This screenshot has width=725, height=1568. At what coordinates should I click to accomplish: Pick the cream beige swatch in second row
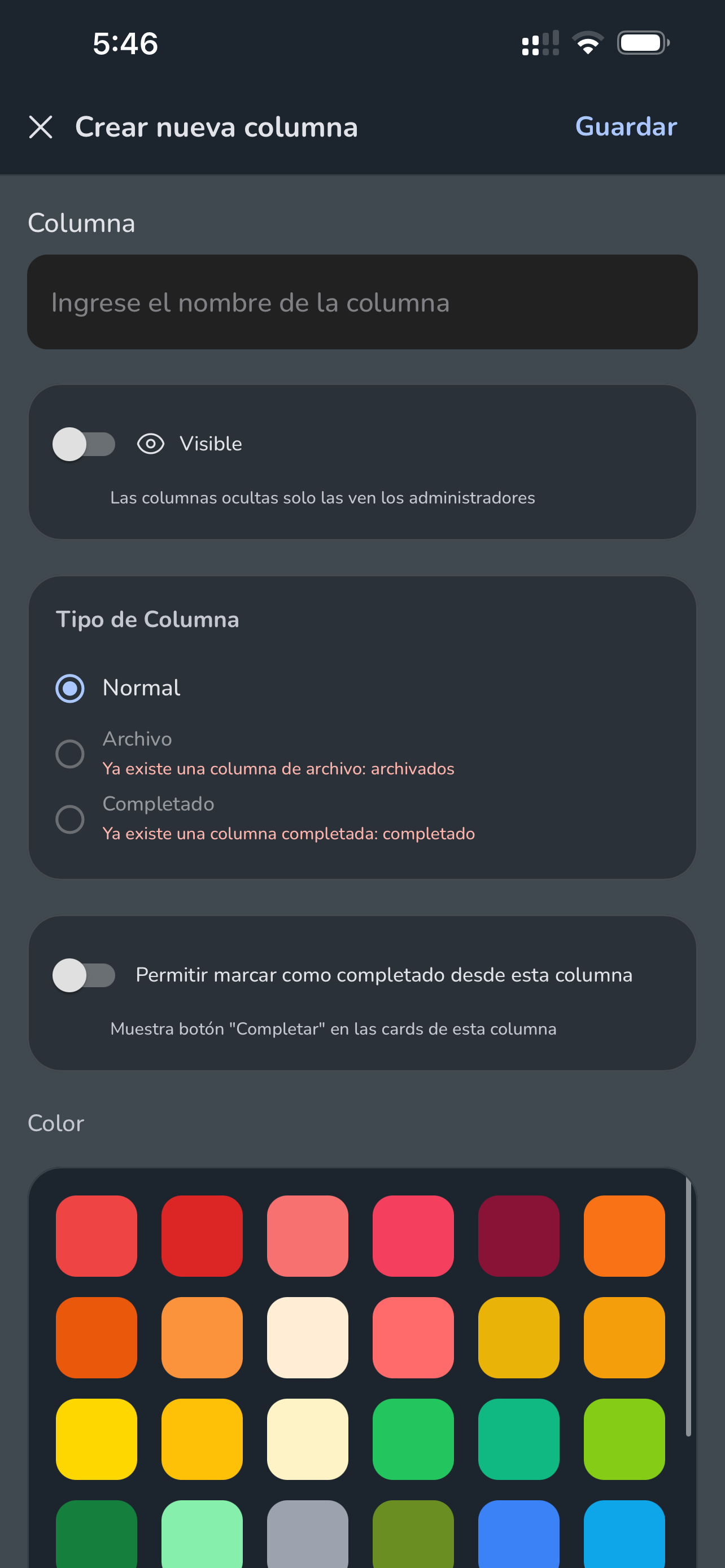point(307,1337)
